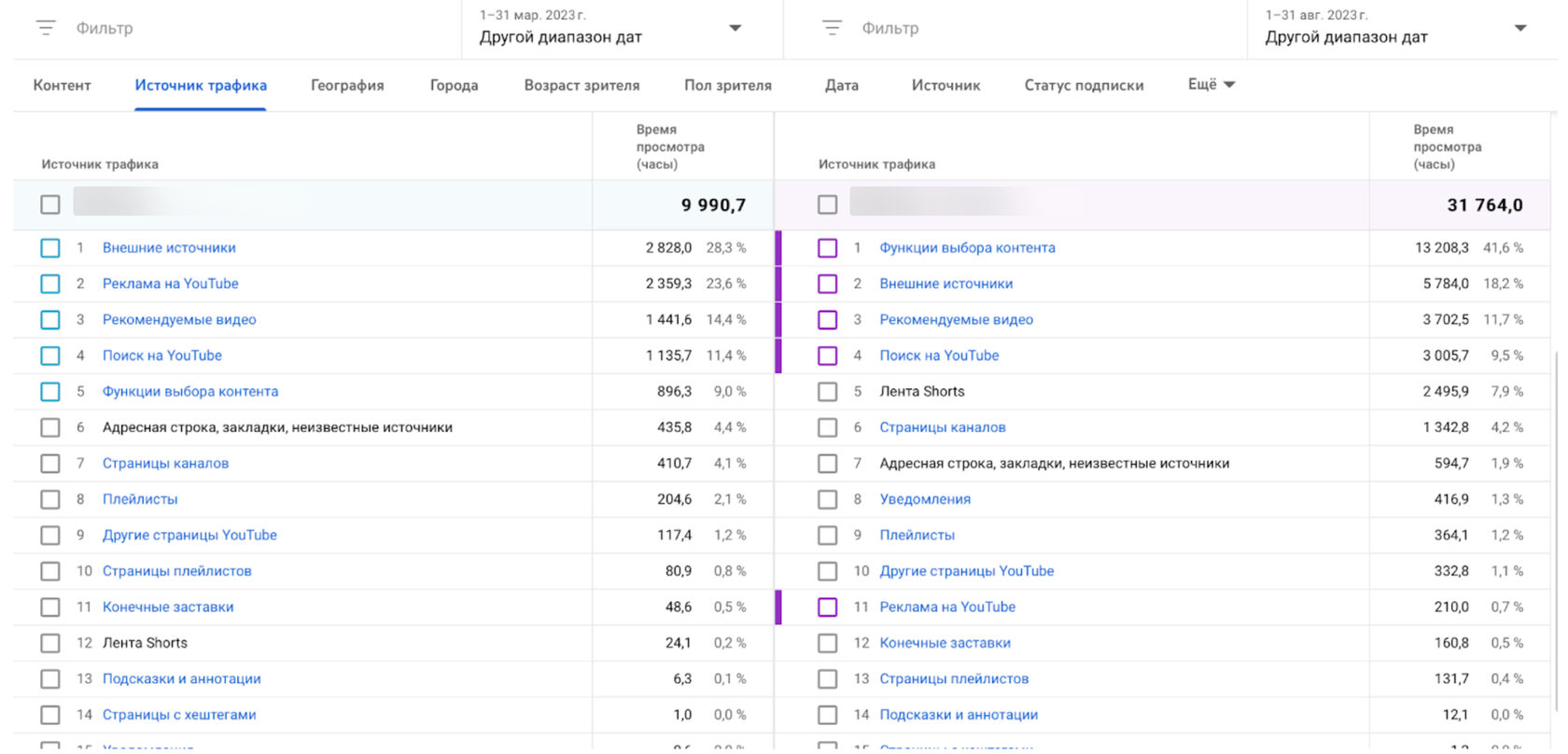Open the 1–31 мар. 2023 date range dropdown
The height and width of the screenshot is (754, 1568).
click(x=612, y=28)
